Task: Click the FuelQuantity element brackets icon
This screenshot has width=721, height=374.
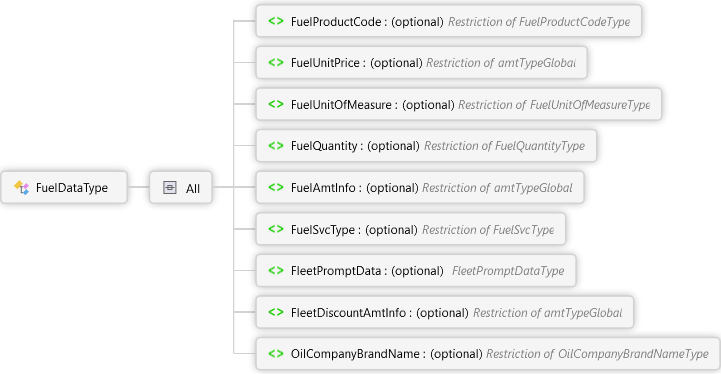Action: [x=276, y=146]
